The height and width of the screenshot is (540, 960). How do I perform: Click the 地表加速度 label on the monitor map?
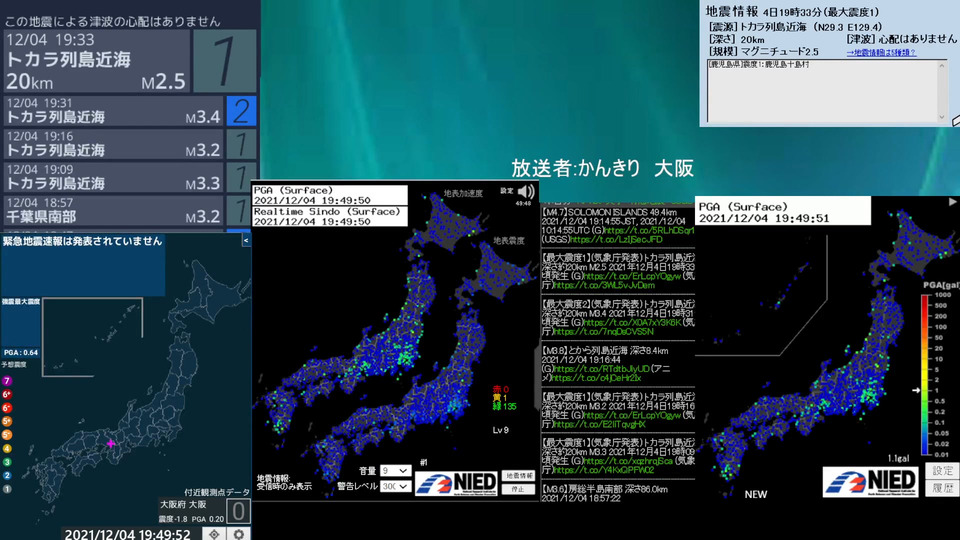click(463, 193)
